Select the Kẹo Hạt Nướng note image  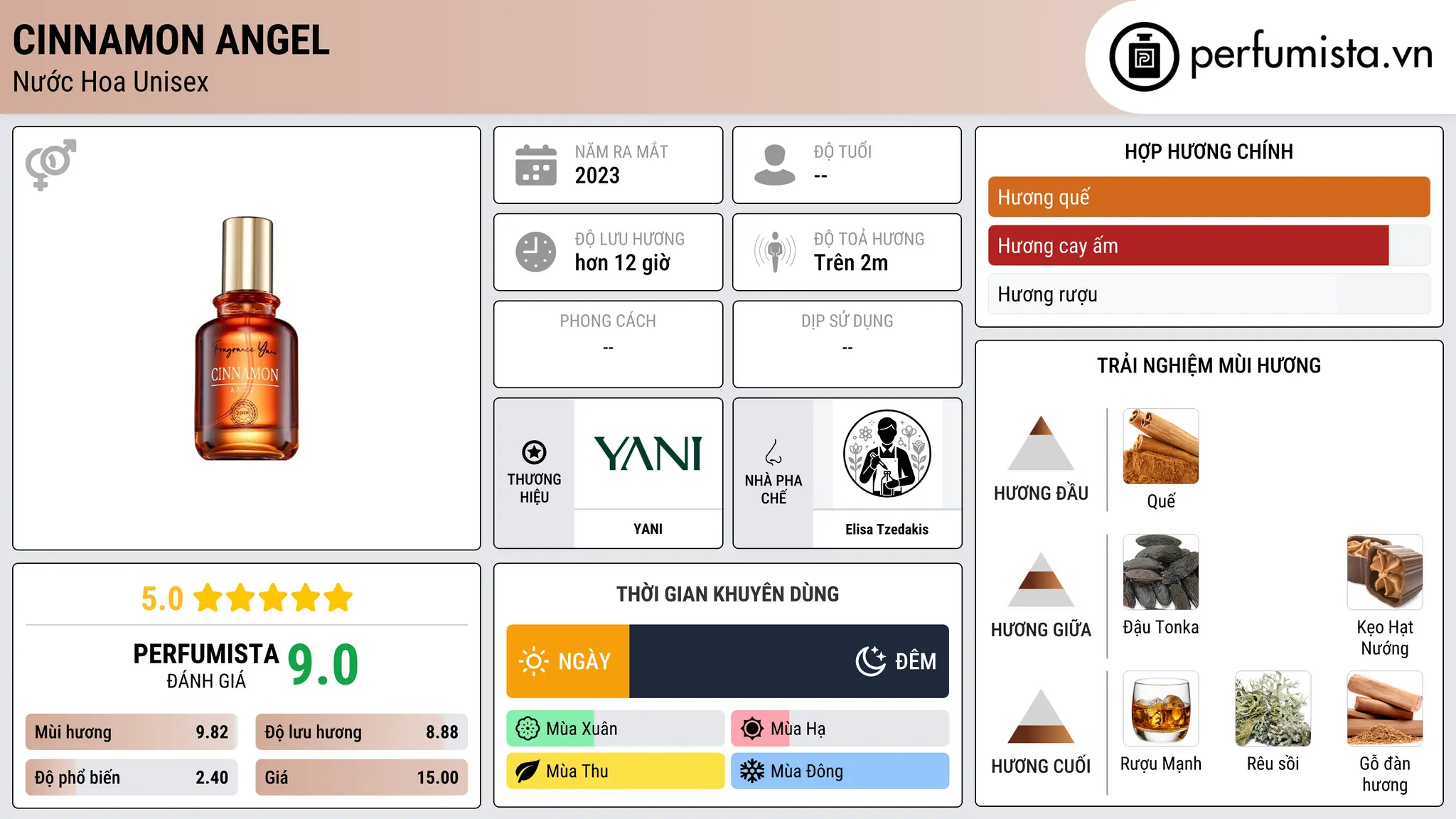click(x=1385, y=572)
